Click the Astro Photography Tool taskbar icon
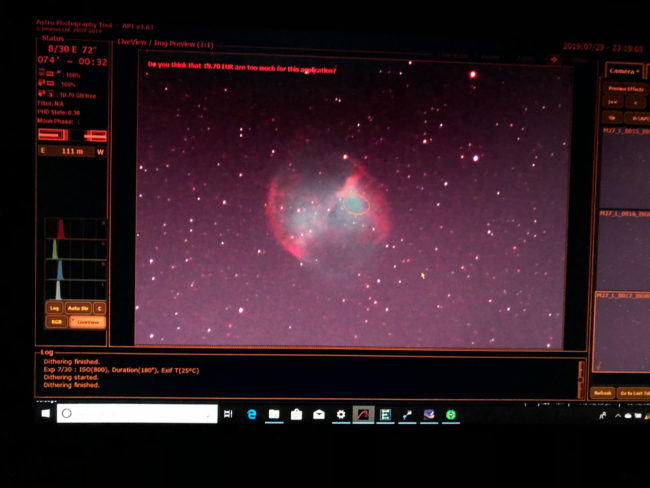The height and width of the screenshot is (488, 650). (x=363, y=413)
